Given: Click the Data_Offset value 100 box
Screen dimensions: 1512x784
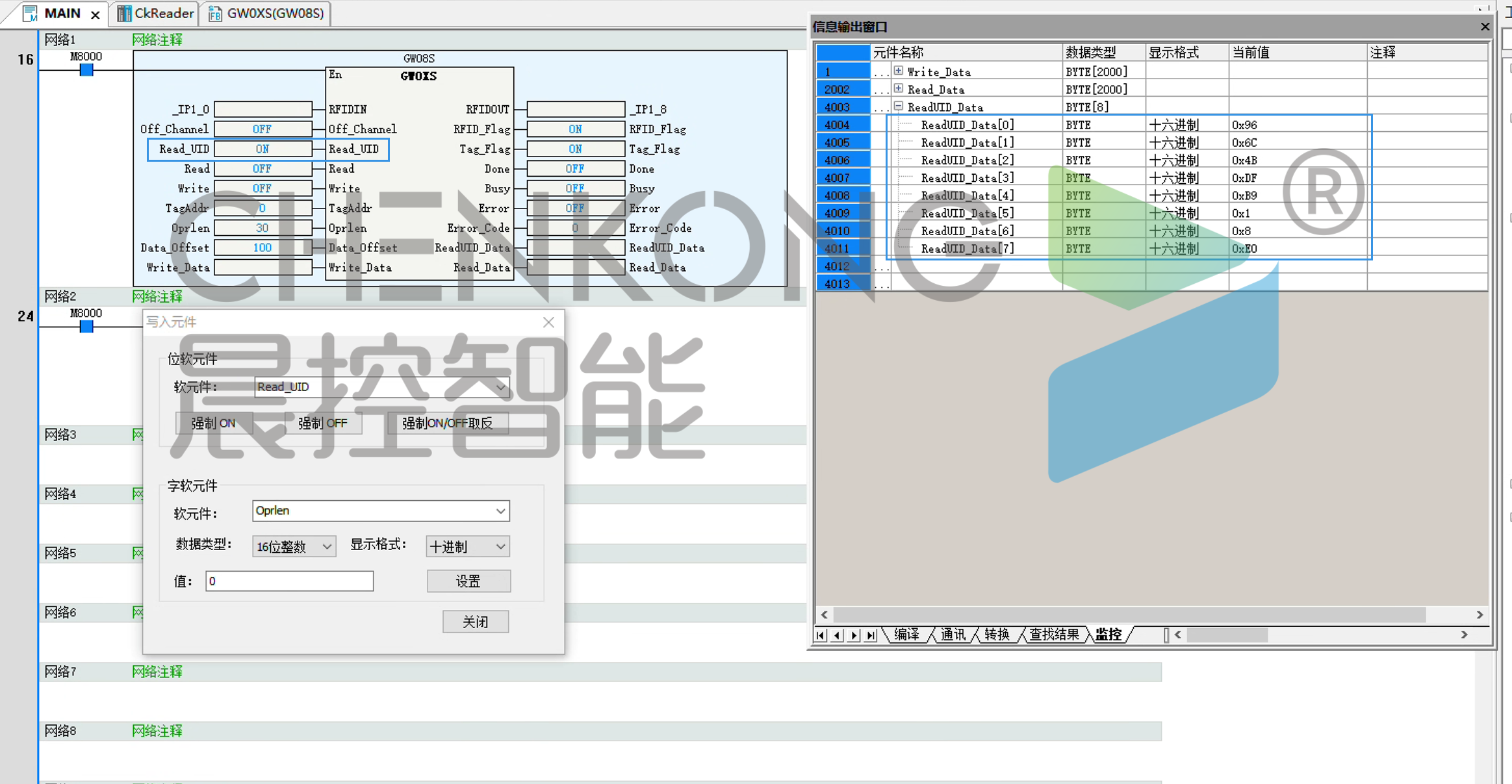Looking at the screenshot, I should click(x=263, y=247).
